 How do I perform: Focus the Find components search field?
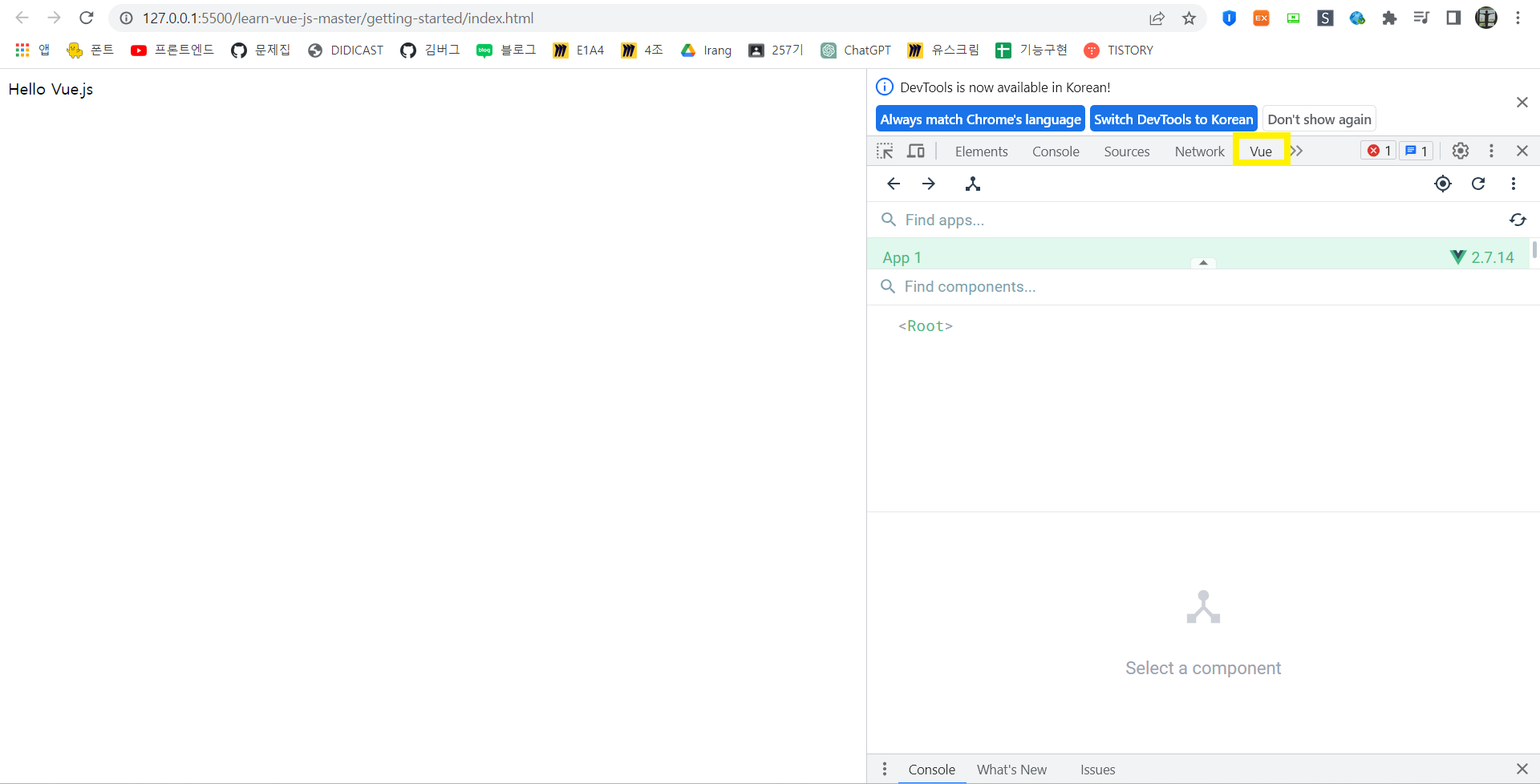[x=1203, y=286]
